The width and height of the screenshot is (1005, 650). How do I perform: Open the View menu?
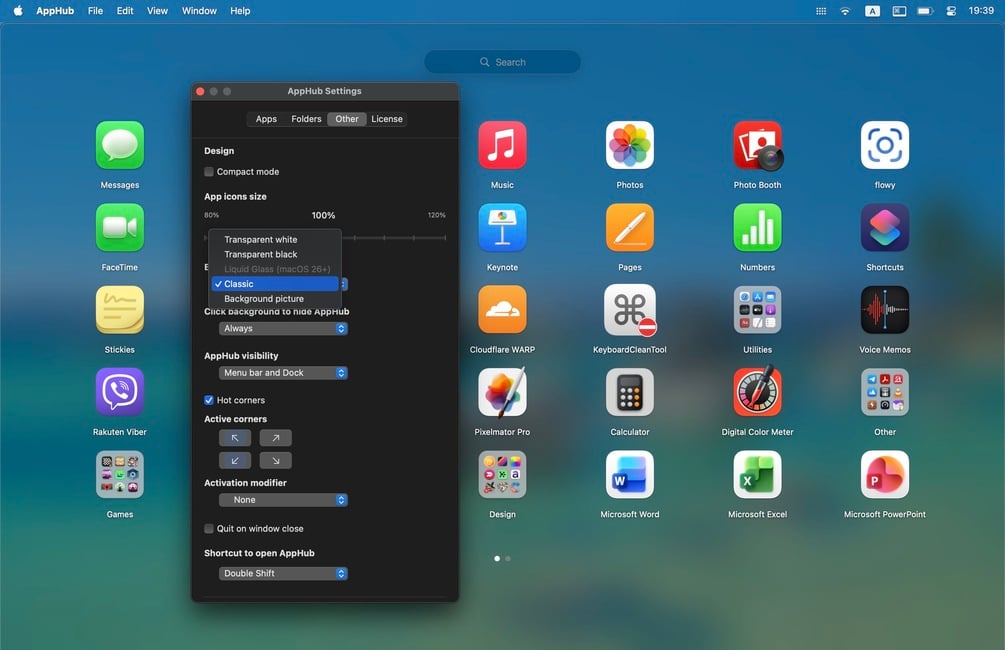tap(157, 11)
